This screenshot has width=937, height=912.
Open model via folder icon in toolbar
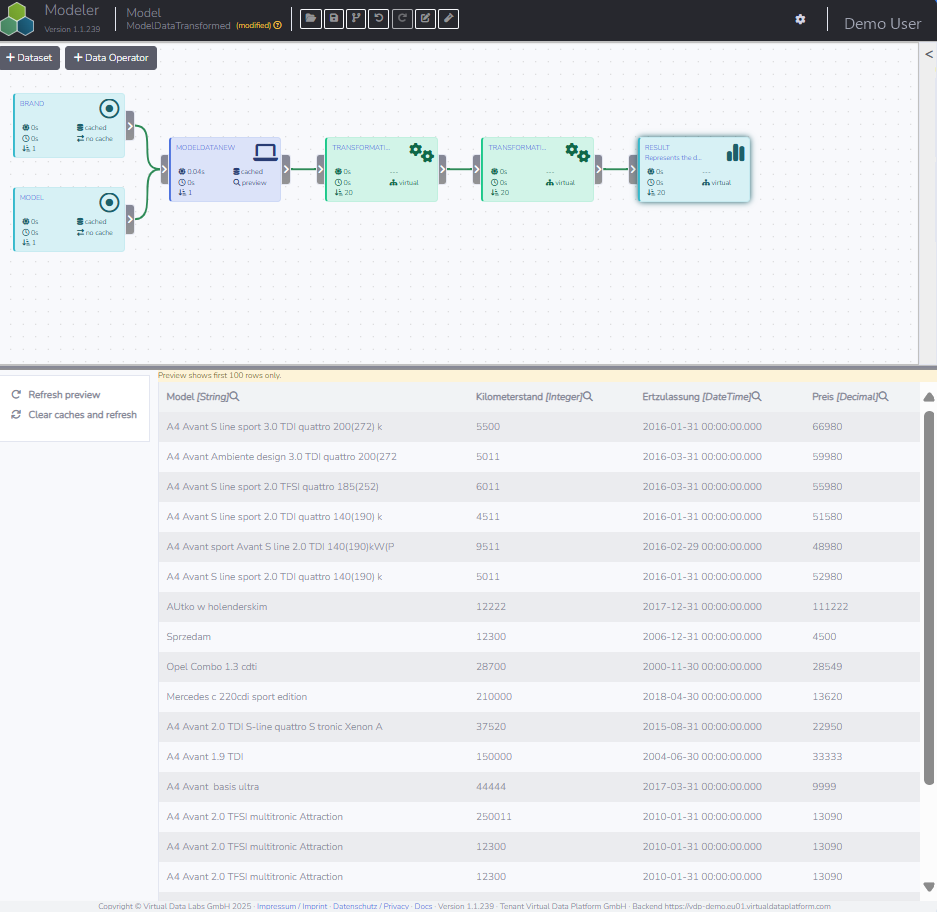(310, 19)
